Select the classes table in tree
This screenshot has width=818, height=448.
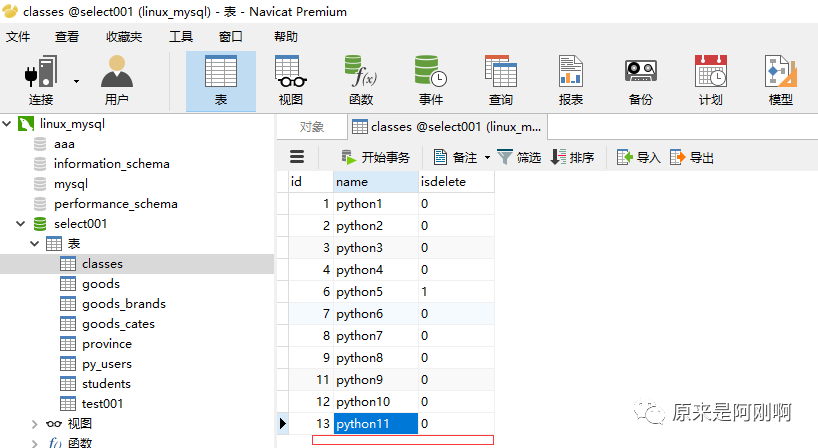(102, 264)
